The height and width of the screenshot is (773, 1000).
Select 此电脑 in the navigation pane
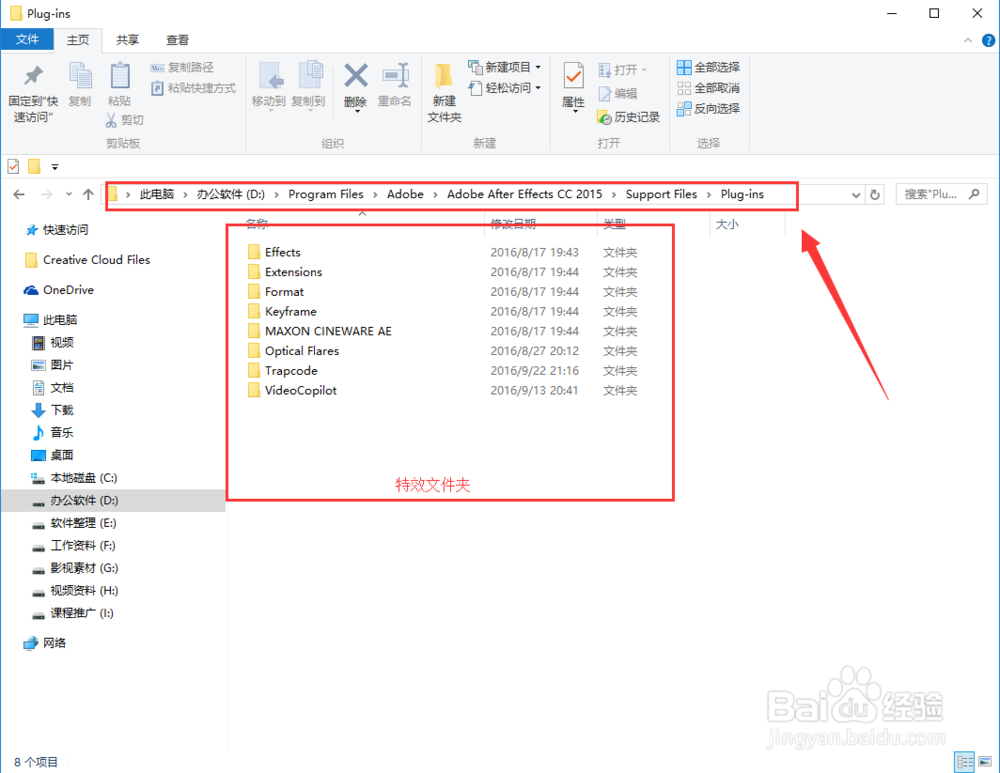pyautogui.click(x=60, y=320)
